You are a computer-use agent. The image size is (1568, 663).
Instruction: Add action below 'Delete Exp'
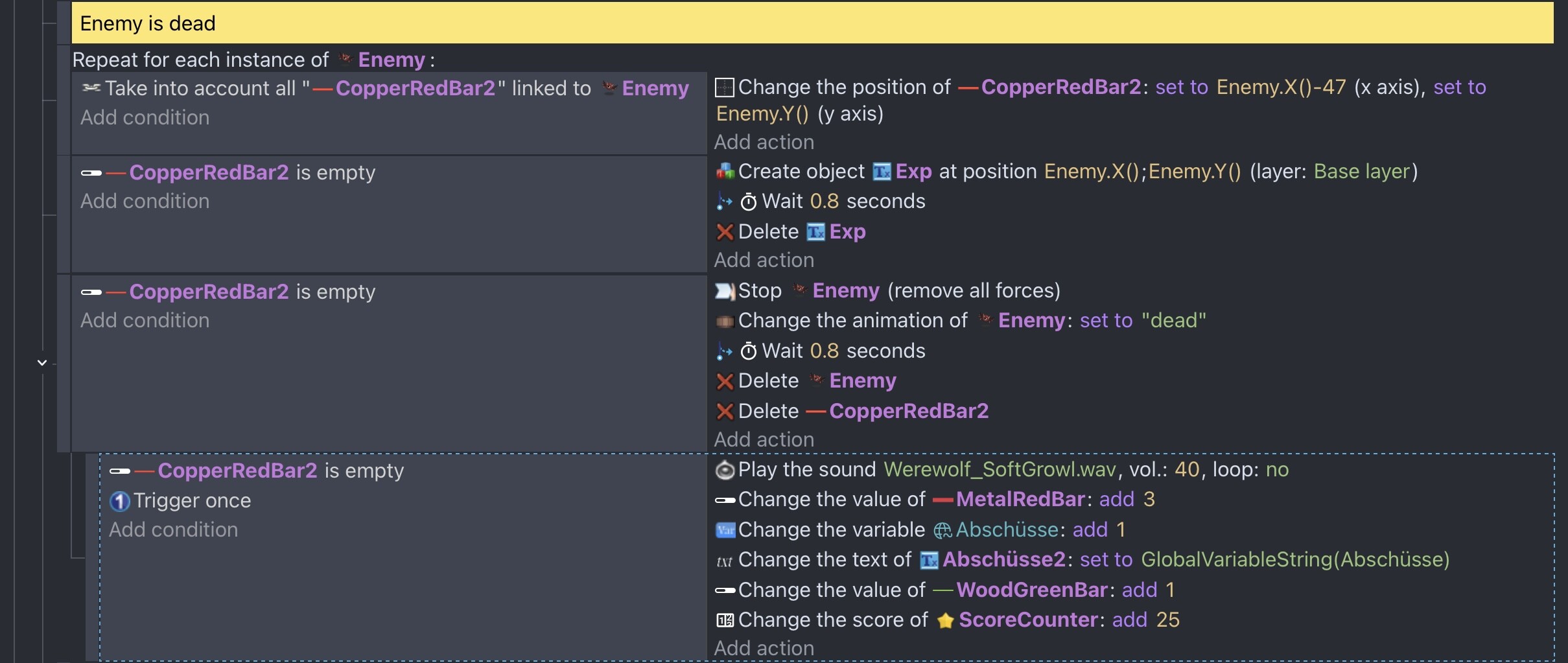click(x=764, y=260)
